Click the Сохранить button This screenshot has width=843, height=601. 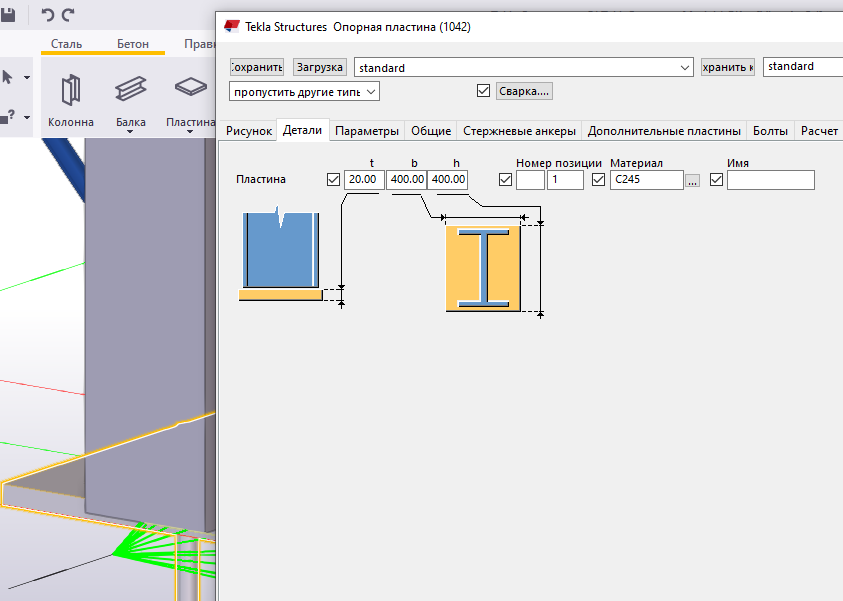[x=257, y=67]
